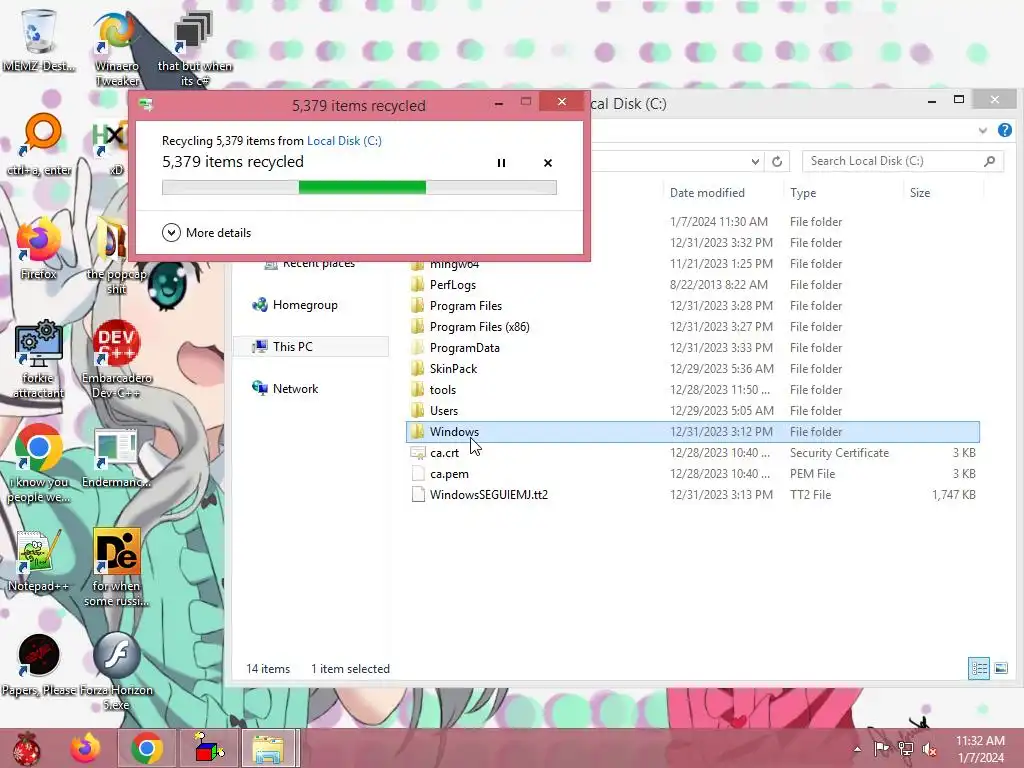Open the network tray icon

[906, 749]
